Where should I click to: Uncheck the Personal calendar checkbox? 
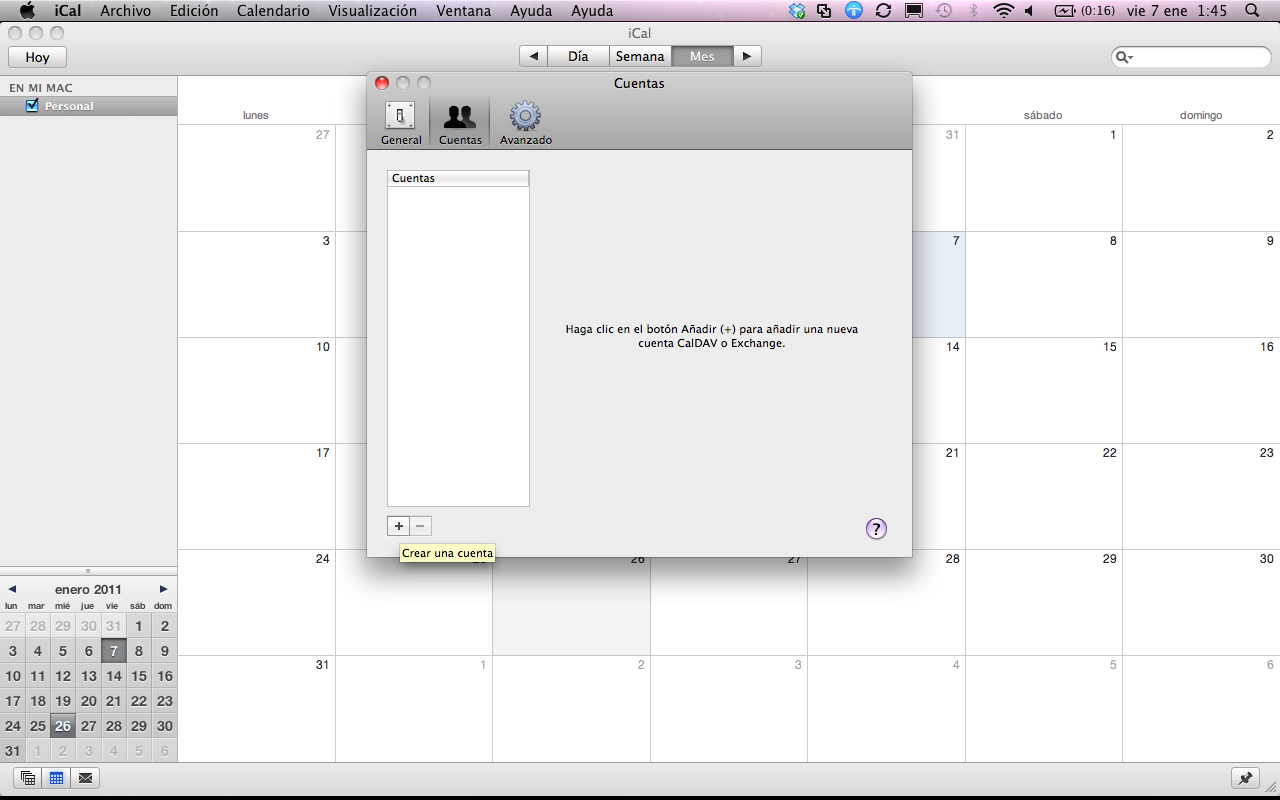click(x=32, y=106)
